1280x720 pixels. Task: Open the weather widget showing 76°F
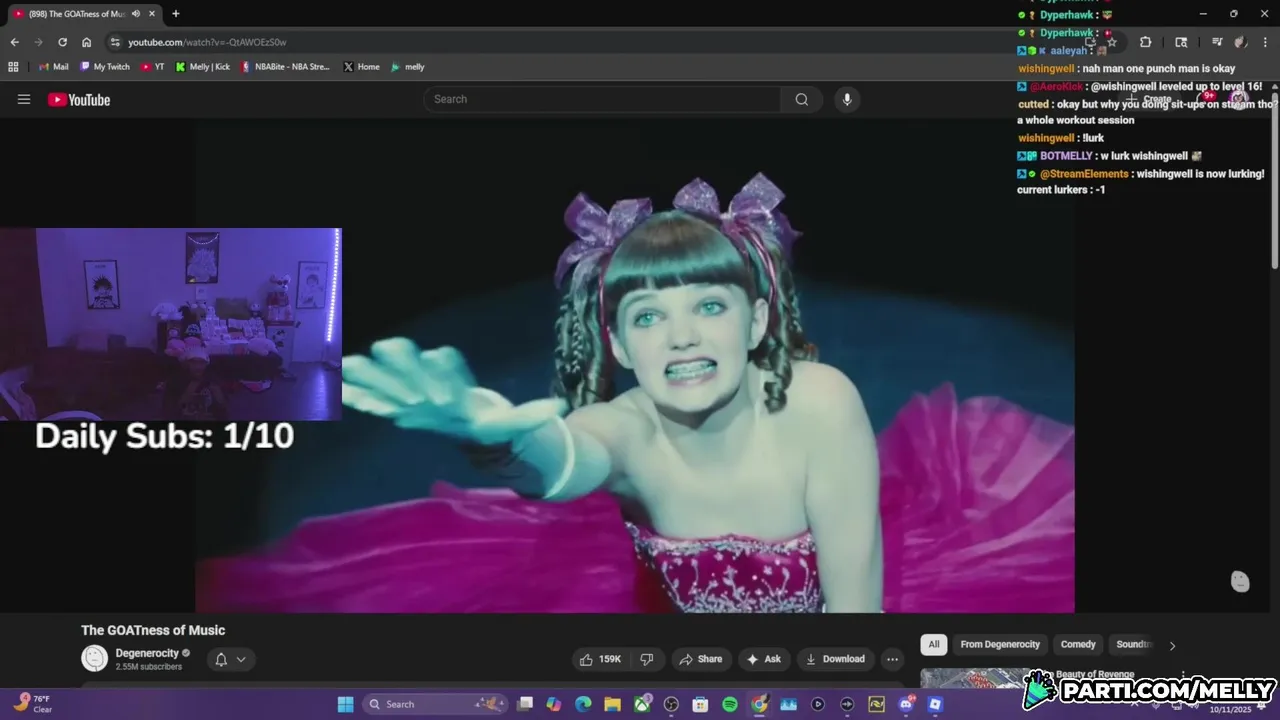(x=33, y=704)
